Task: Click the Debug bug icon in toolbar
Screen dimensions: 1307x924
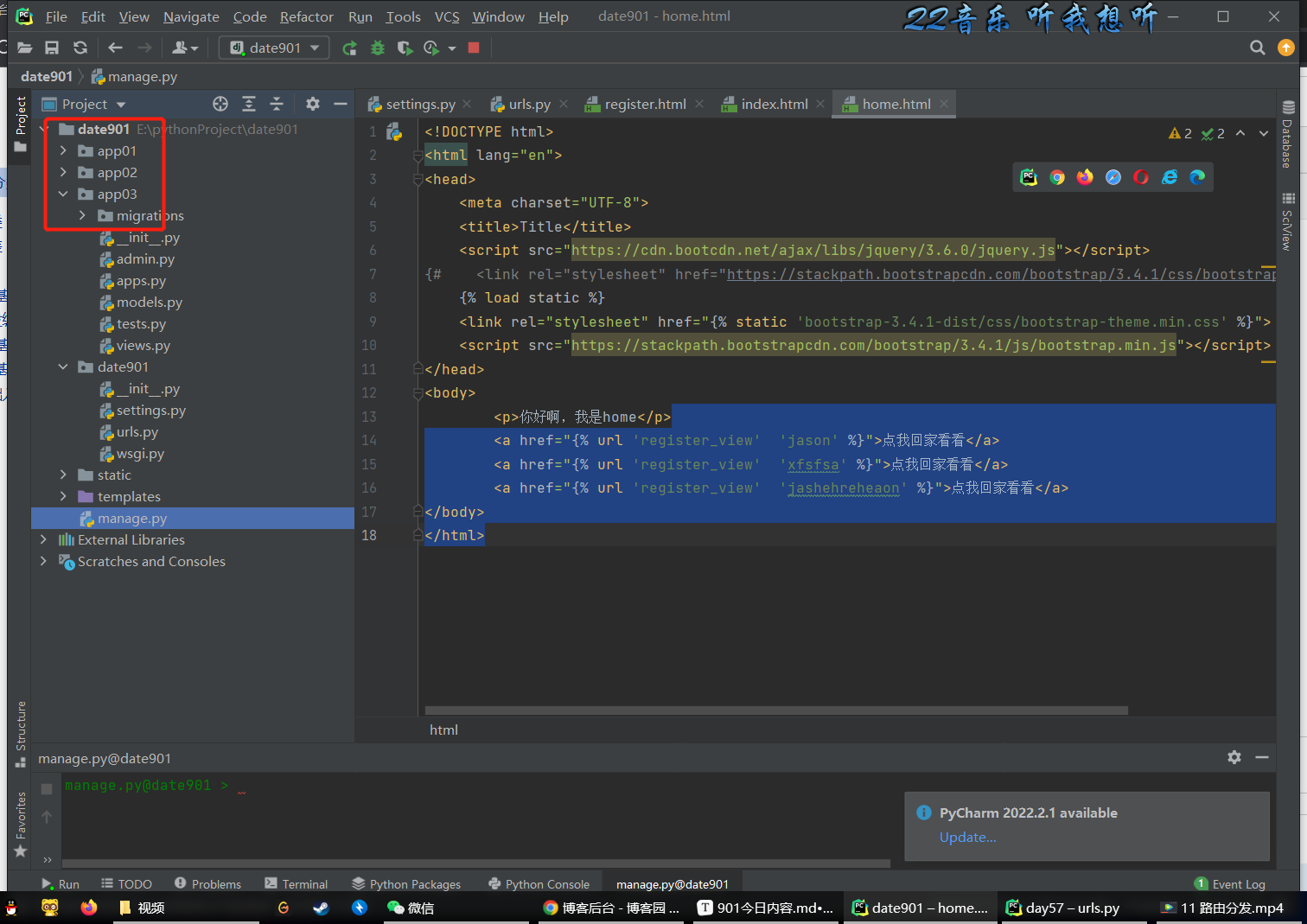Action: click(378, 48)
